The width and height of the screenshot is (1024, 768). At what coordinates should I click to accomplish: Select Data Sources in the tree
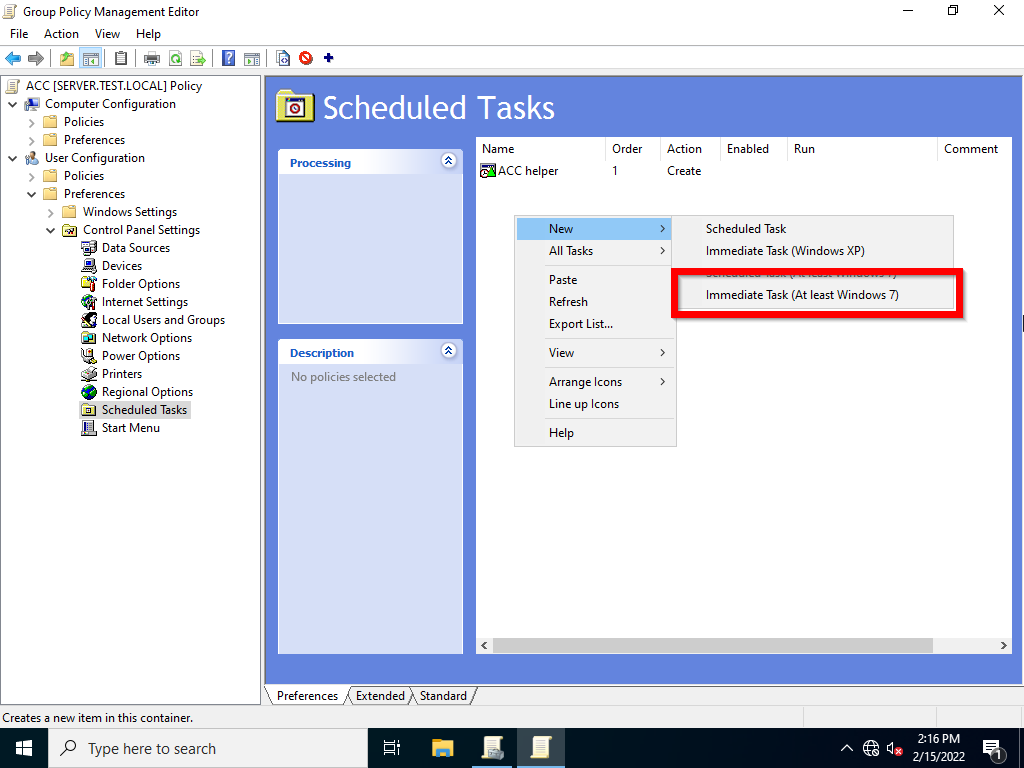pos(136,248)
